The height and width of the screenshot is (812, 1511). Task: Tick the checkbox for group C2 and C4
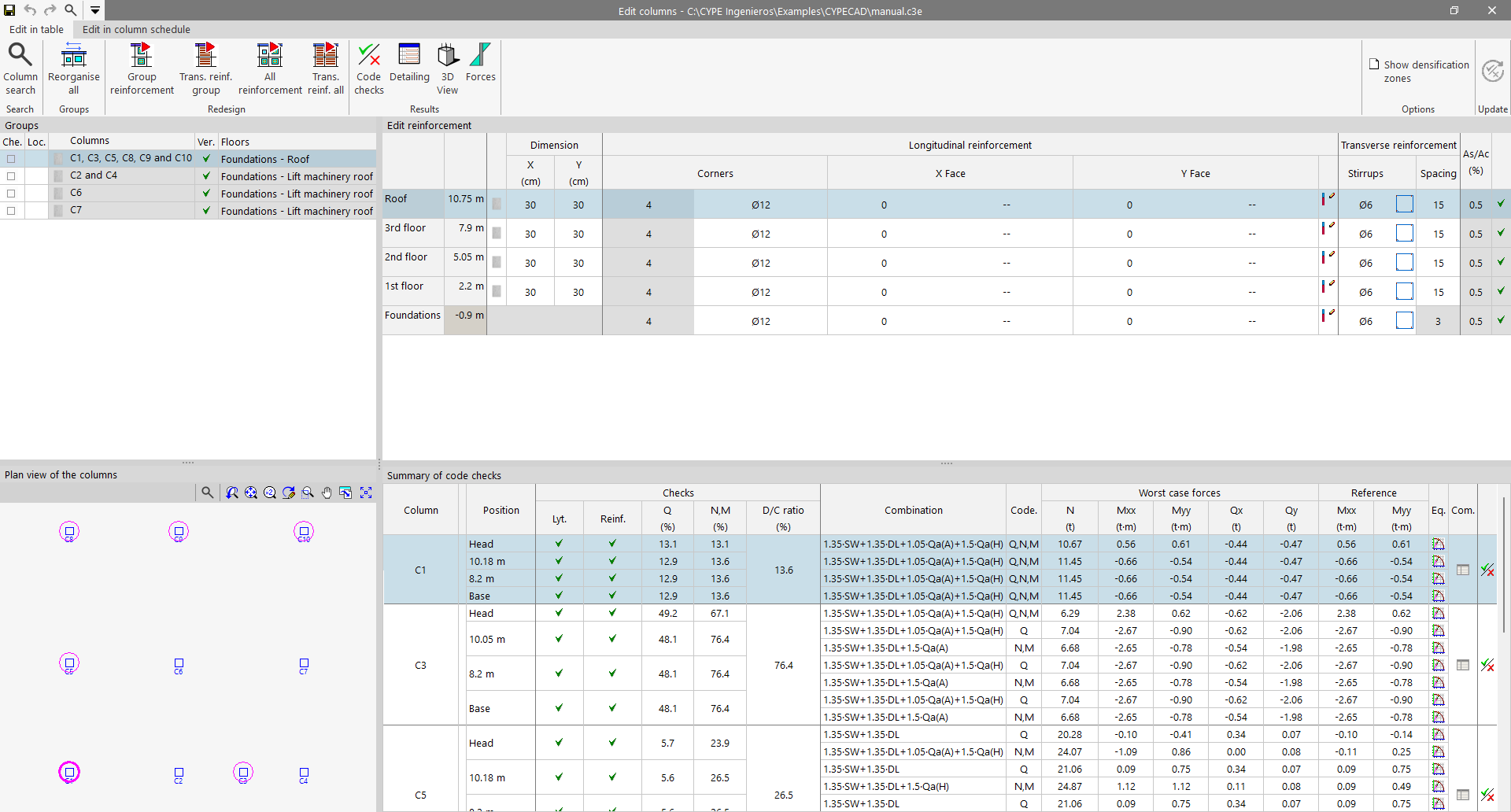(x=11, y=176)
